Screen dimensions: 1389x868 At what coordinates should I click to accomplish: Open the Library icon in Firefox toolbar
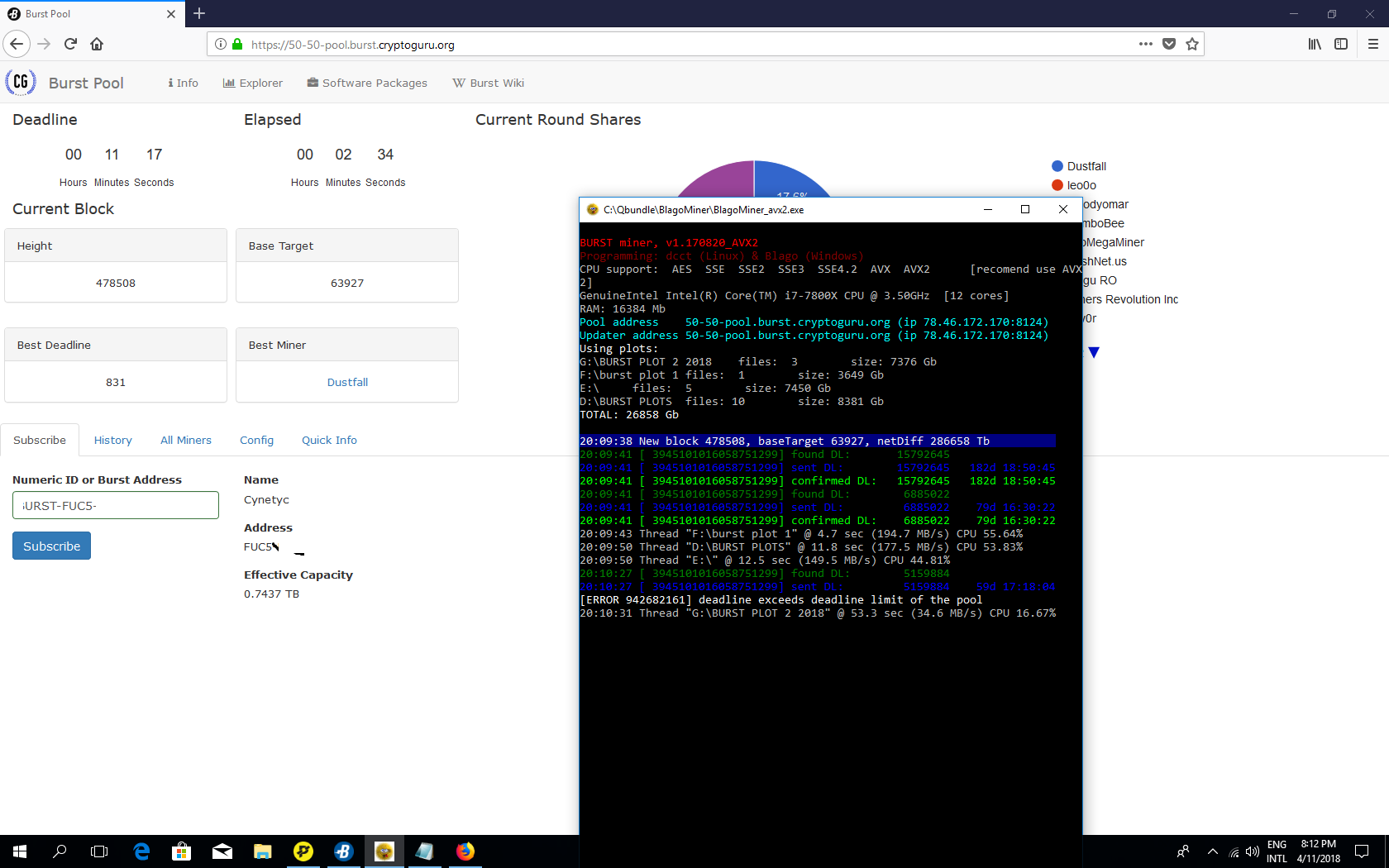1315,44
